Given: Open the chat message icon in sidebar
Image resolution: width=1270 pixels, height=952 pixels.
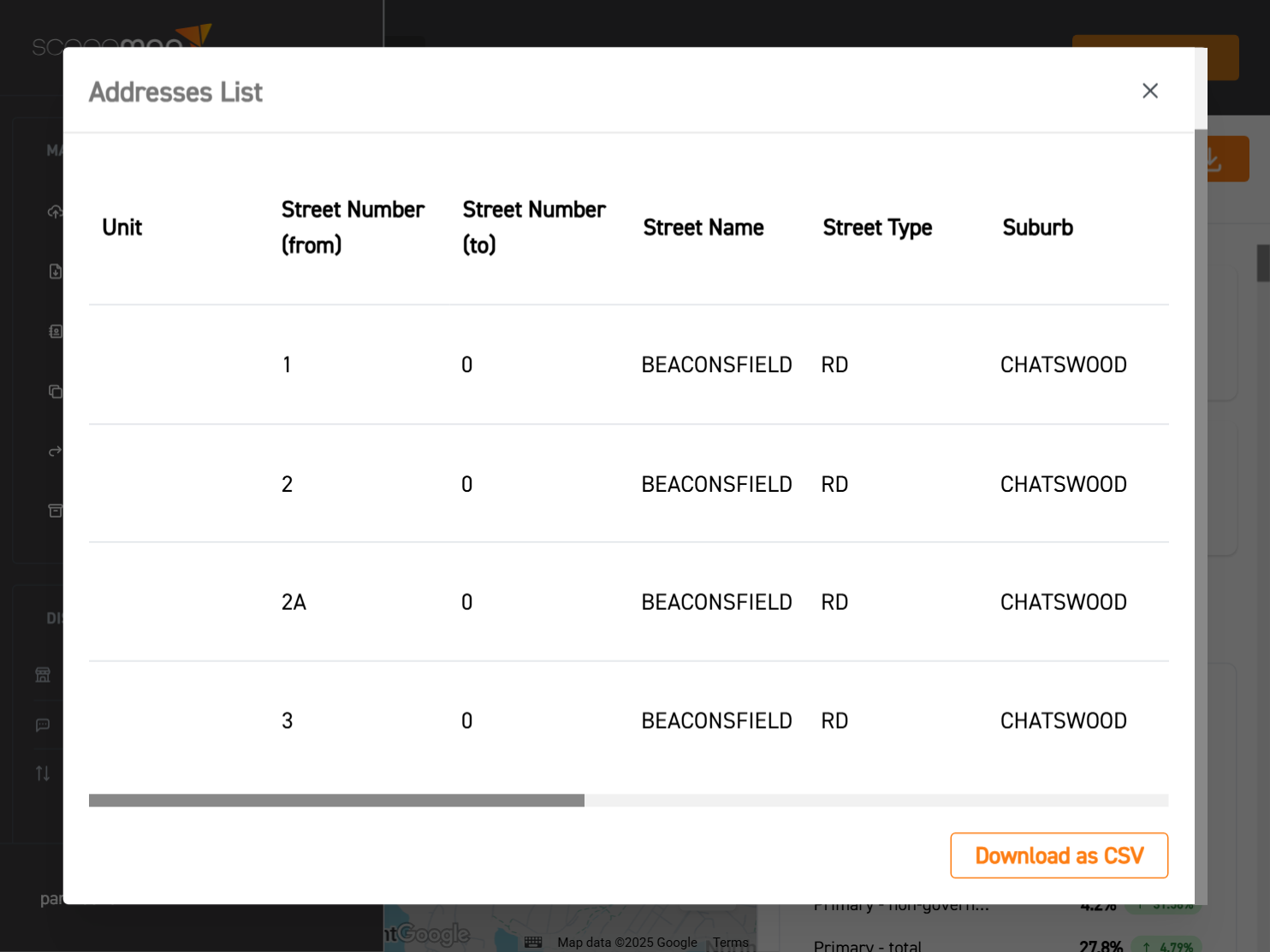Looking at the screenshot, I should [43, 724].
